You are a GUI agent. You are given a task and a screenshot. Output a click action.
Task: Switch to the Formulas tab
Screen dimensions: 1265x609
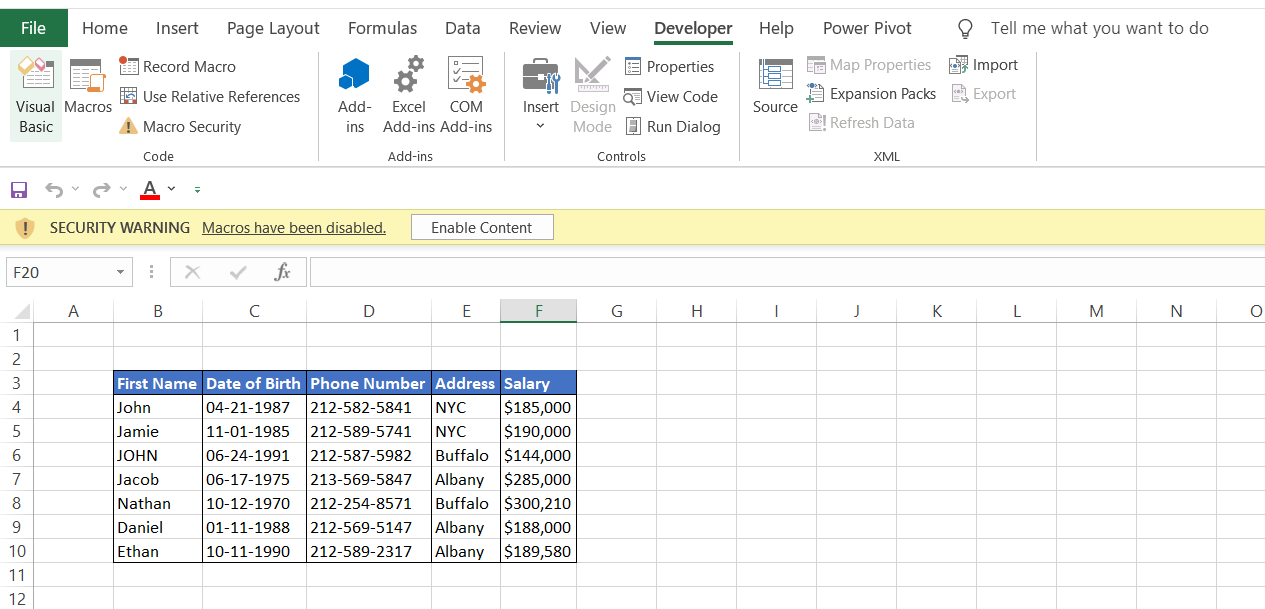tap(382, 28)
